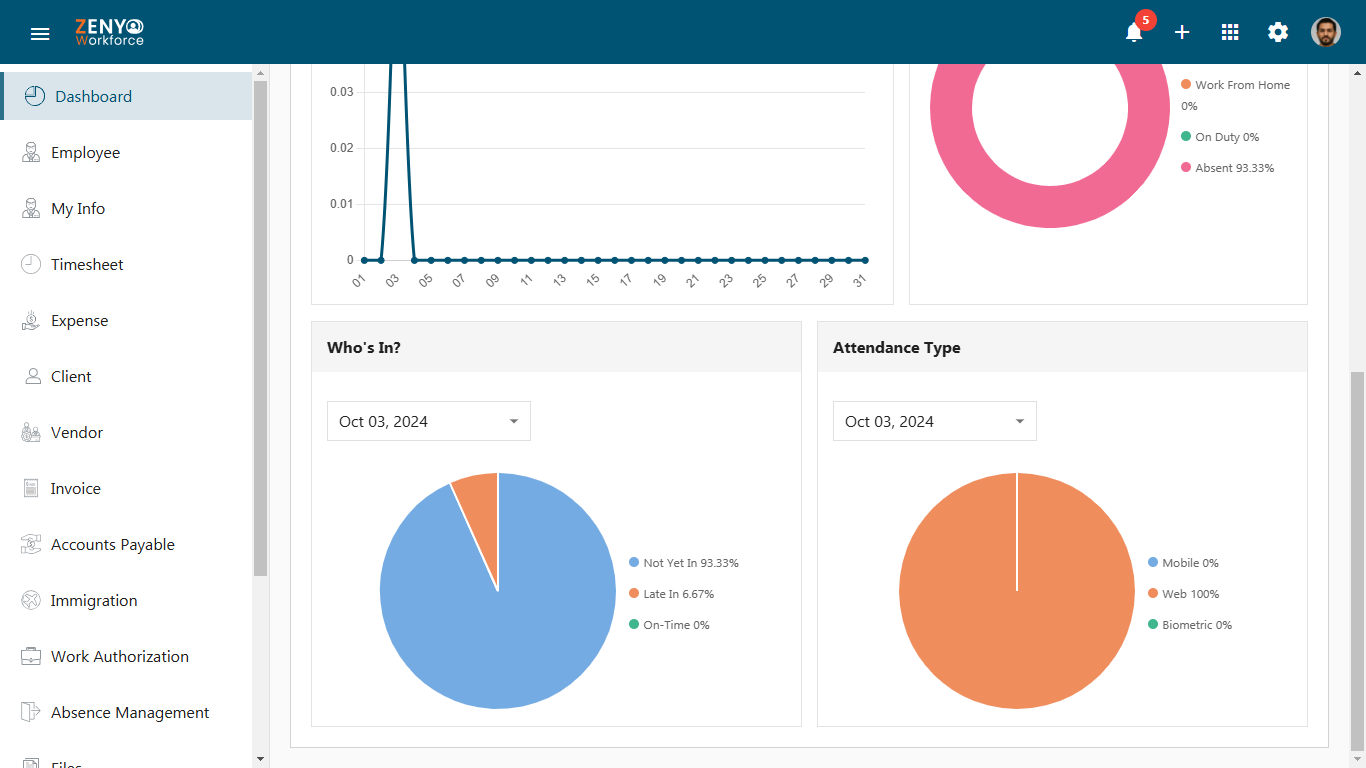The width and height of the screenshot is (1366, 768).
Task: Click the Who's In? card heading
Action: pos(364,348)
